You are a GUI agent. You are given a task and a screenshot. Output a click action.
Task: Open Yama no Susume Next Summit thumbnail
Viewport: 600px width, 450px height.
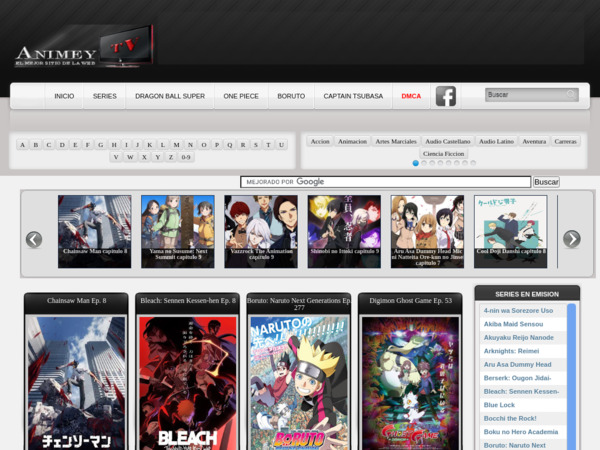tap(178, 232)
